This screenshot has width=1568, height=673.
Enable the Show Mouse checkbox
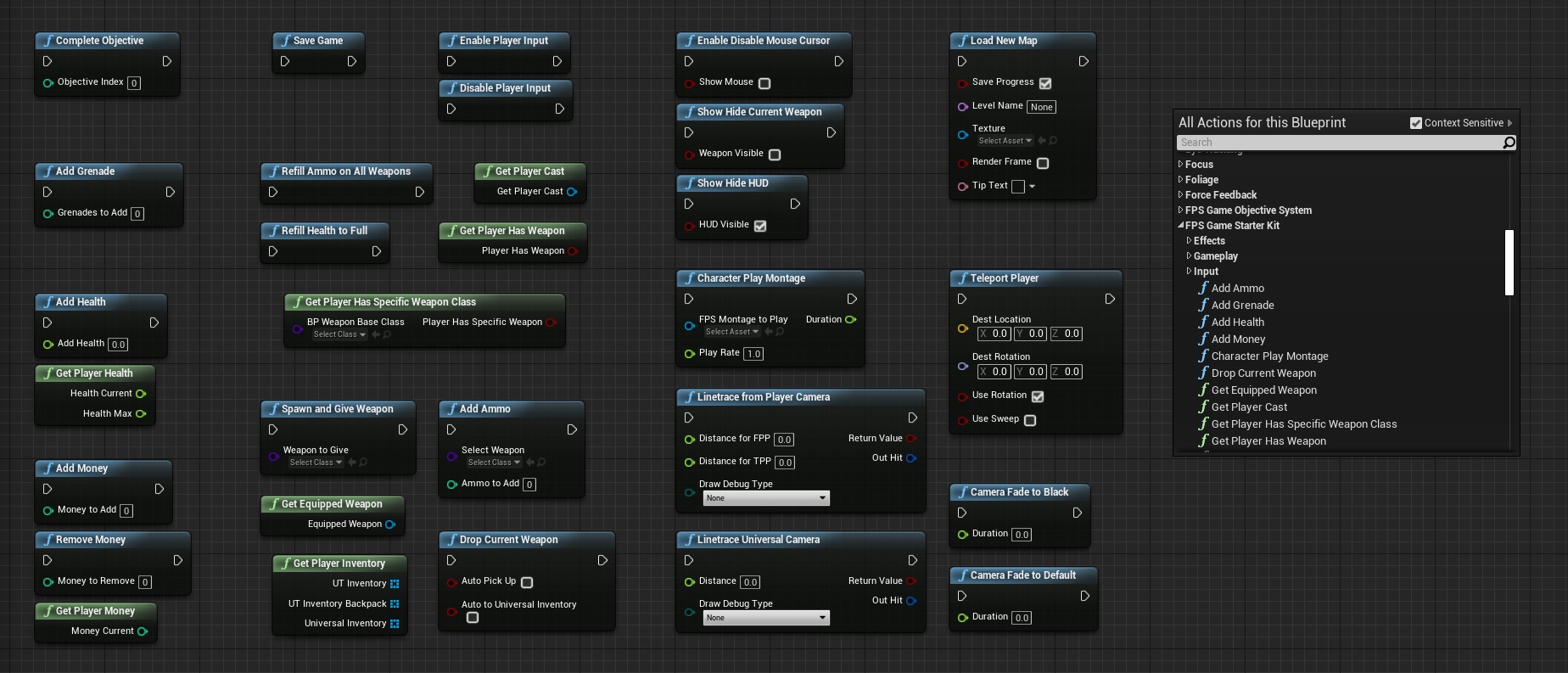pos(764,83)
